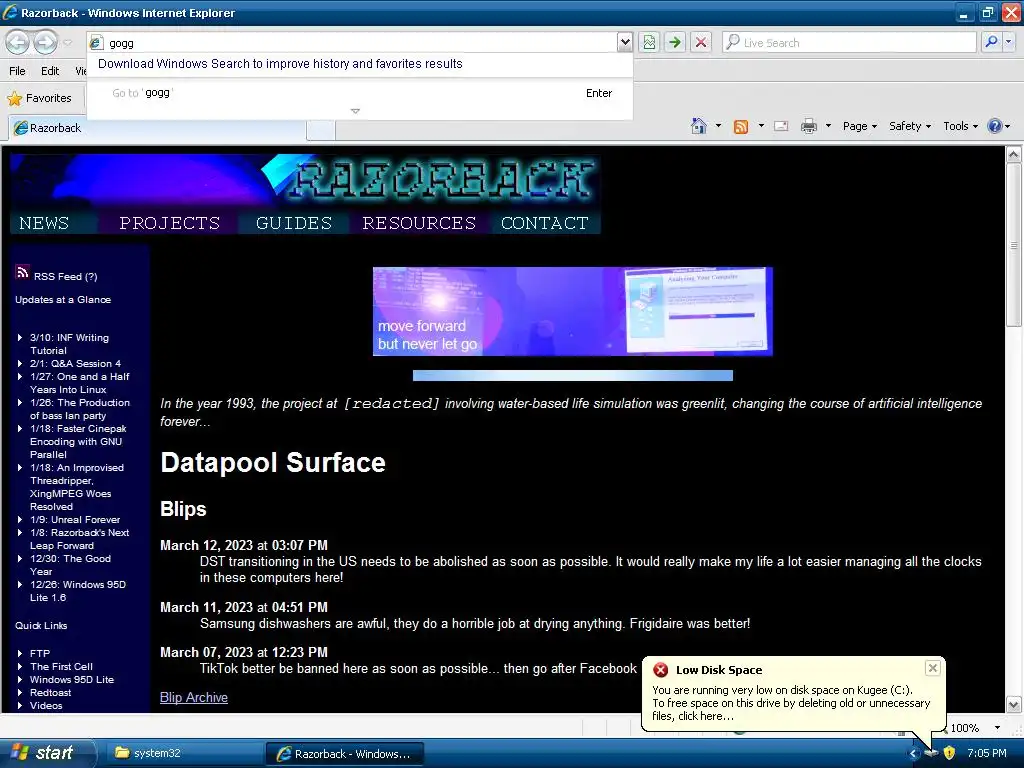Screen dimensions: 1024x768
Task: Click the orange RSS Feed icon in sidebar
Action: click(x=22, y=272)
